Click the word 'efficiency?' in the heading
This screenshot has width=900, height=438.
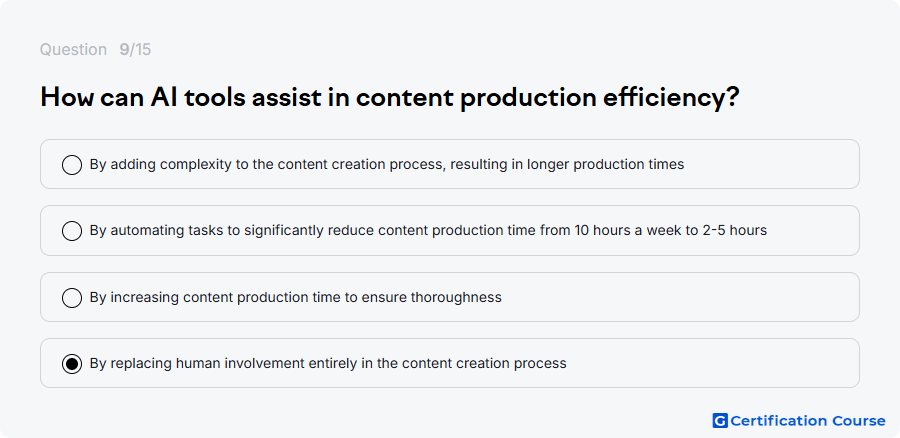click(x=671, y=98)
